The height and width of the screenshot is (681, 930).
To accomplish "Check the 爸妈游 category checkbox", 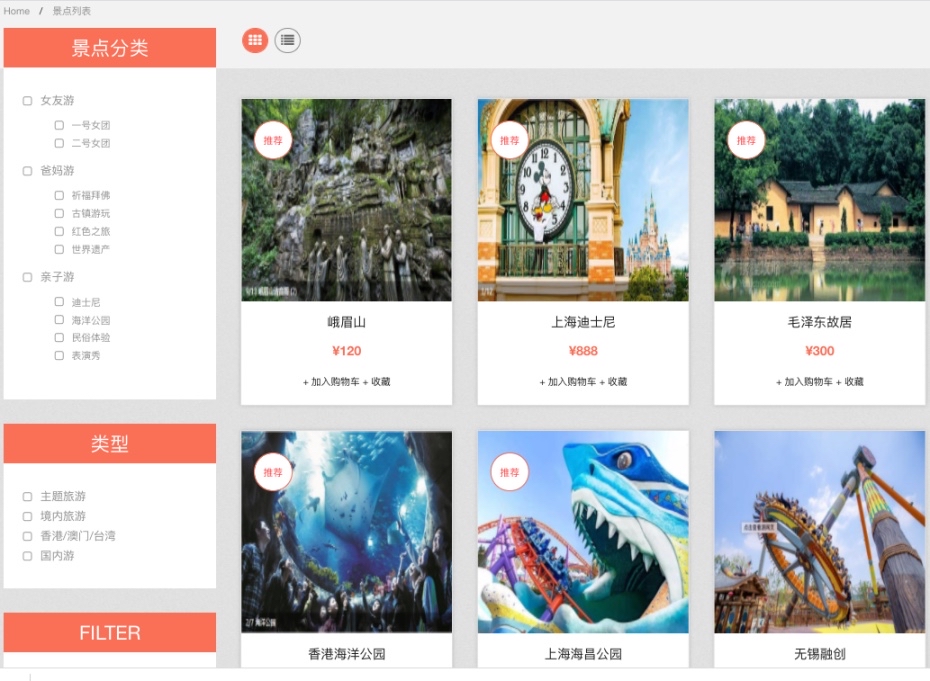I will click(x=27, y=171).
